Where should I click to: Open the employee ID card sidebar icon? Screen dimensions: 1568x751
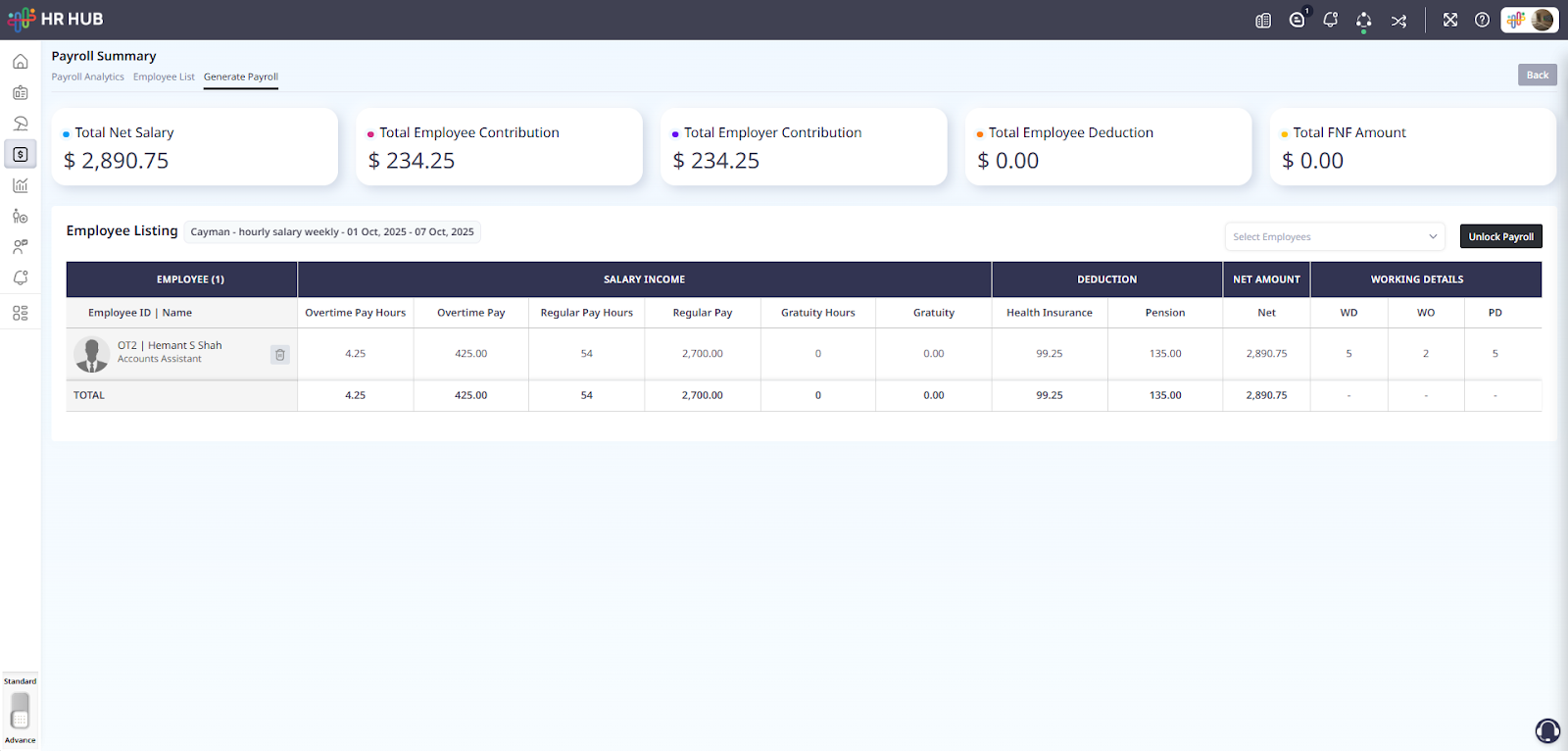[x=21, y=93]
